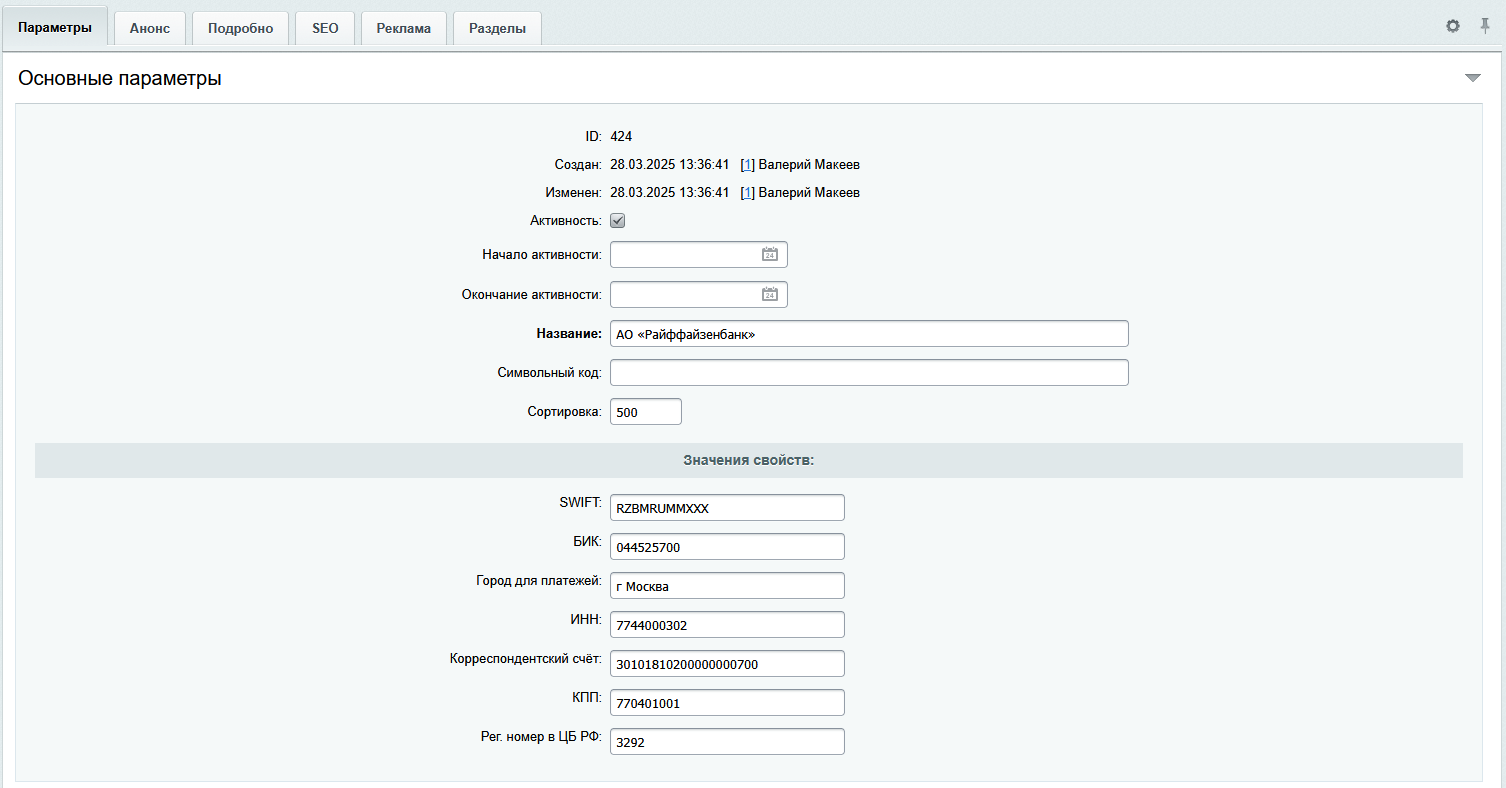Focus the Название field
The width and height of the screenshot is (1506, 788).
click(x=869, y=334)
